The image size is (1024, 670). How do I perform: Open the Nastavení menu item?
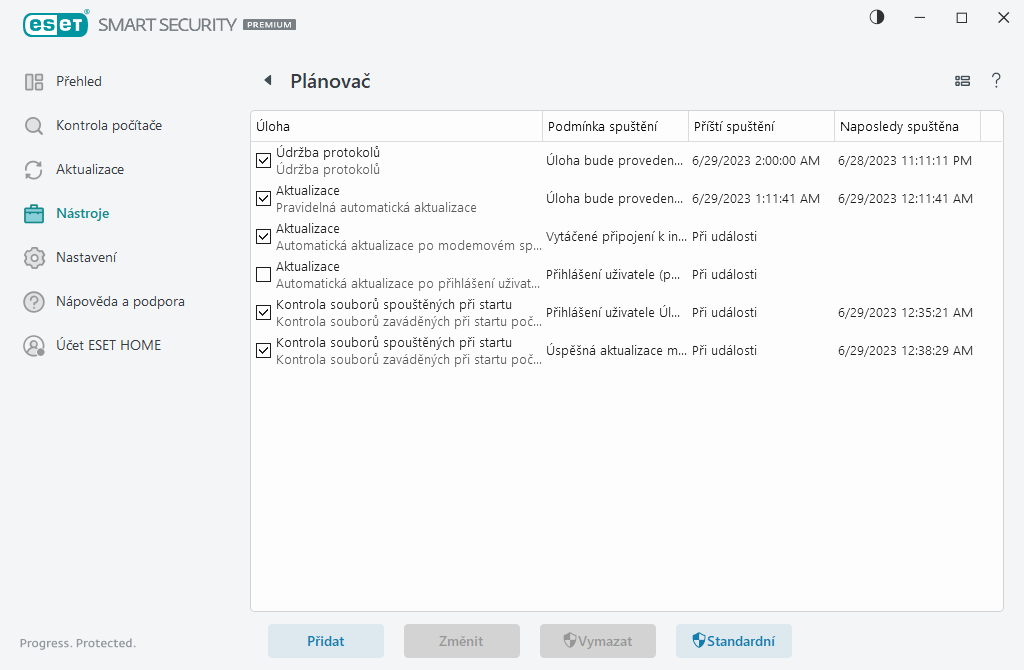(x=86, y=258)
